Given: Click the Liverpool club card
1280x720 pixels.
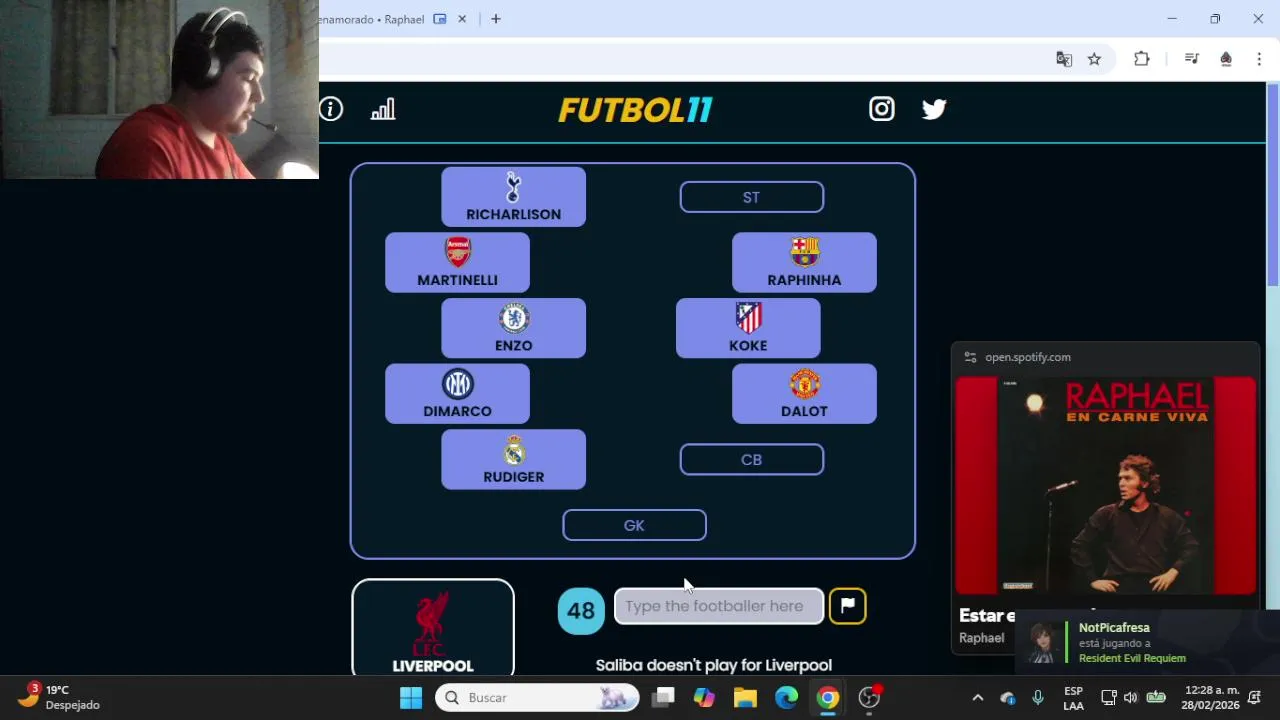Looking at the screenshot, I should (x=433, y=628).
